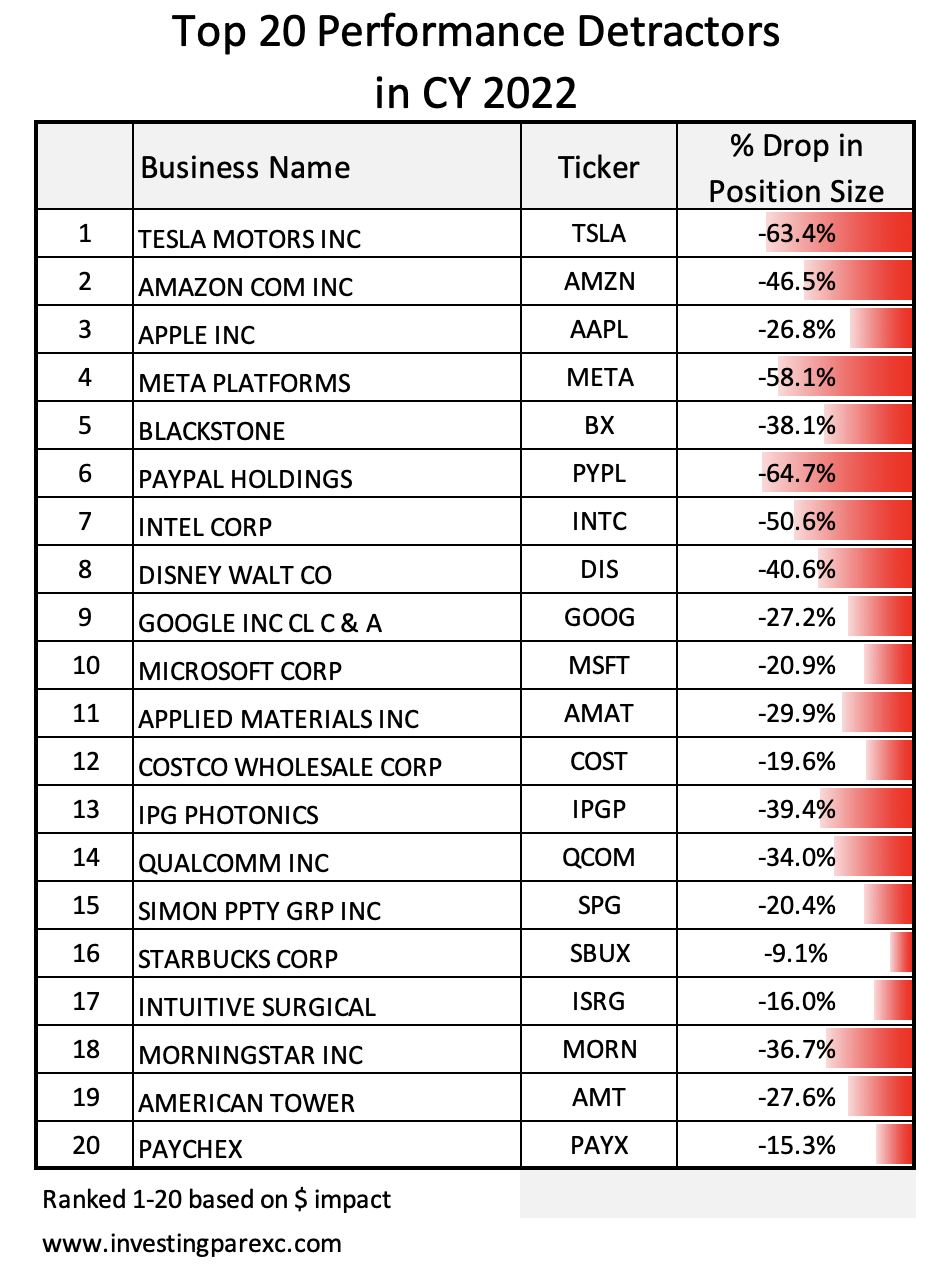This screenshot has width=952, height=1274.
Task: Click the -38.1% Blackstone value cell
Action: click(x=795, y=425)
